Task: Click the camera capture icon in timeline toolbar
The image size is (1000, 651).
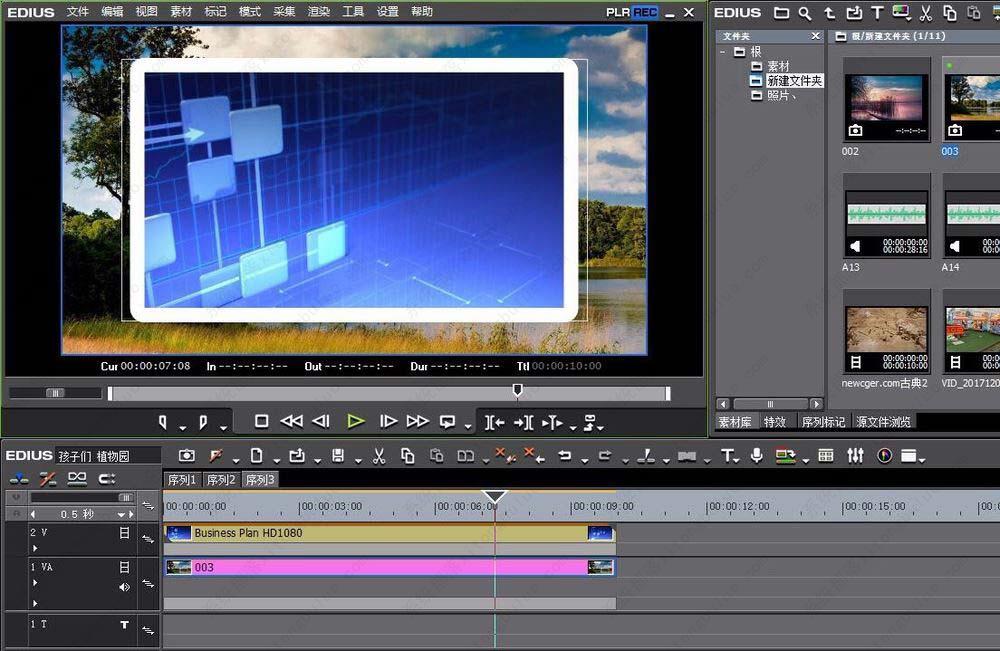Action: [187, 455]
